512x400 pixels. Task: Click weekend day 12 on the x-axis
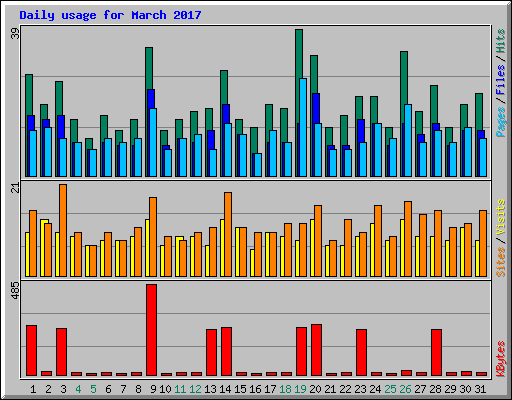tap(195, 389)
